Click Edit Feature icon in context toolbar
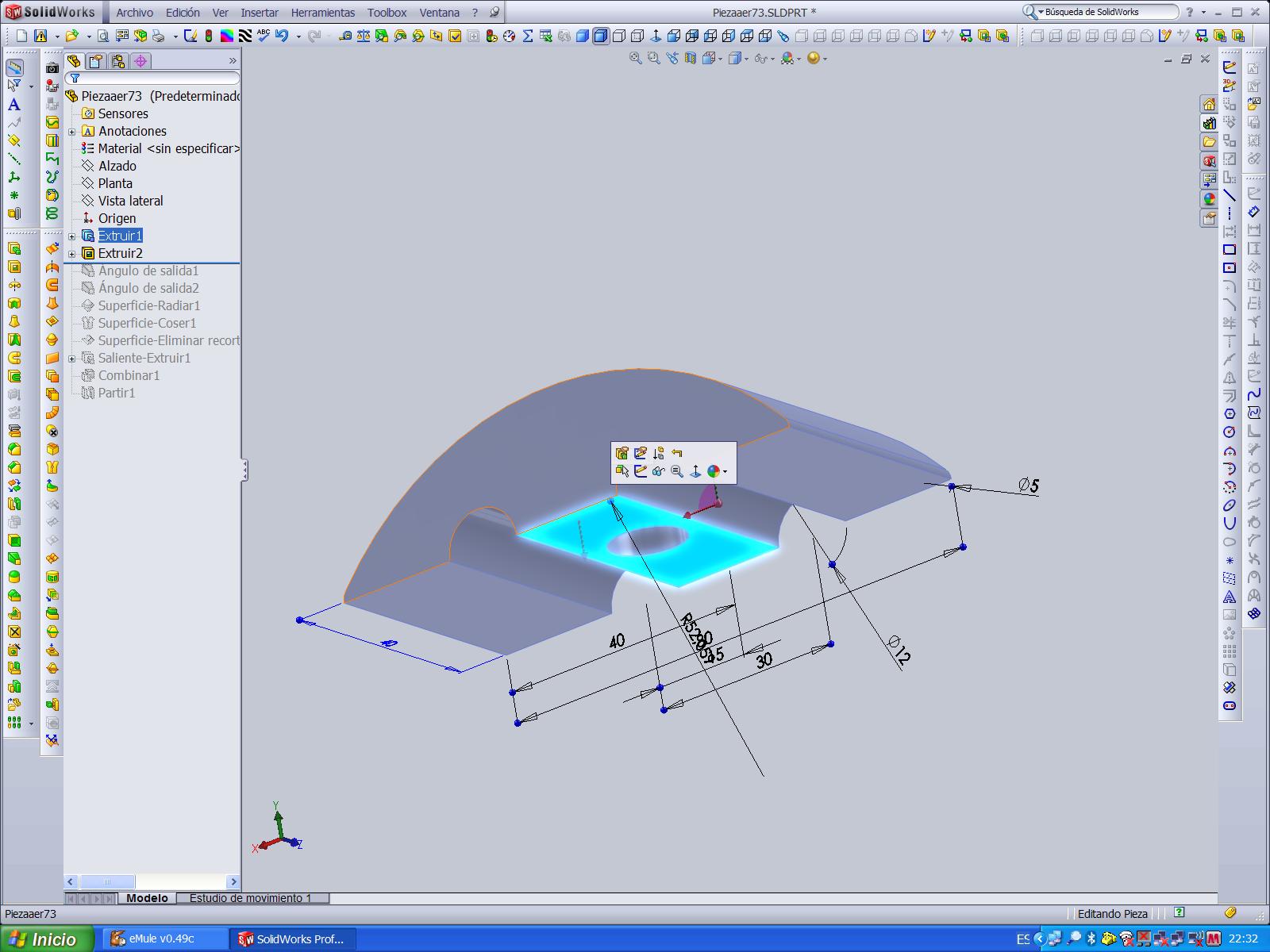The image size is (1270, 952). 622,453
